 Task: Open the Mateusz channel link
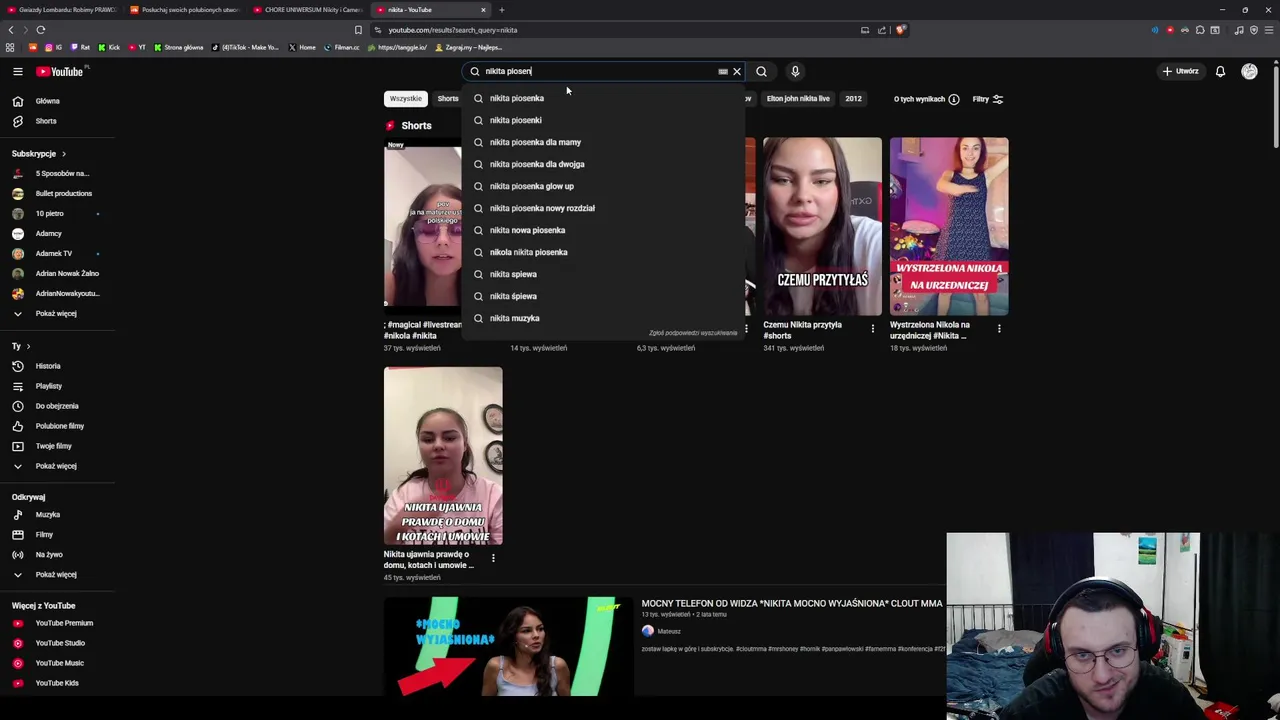pyautogui.click(x=669, y=631)
